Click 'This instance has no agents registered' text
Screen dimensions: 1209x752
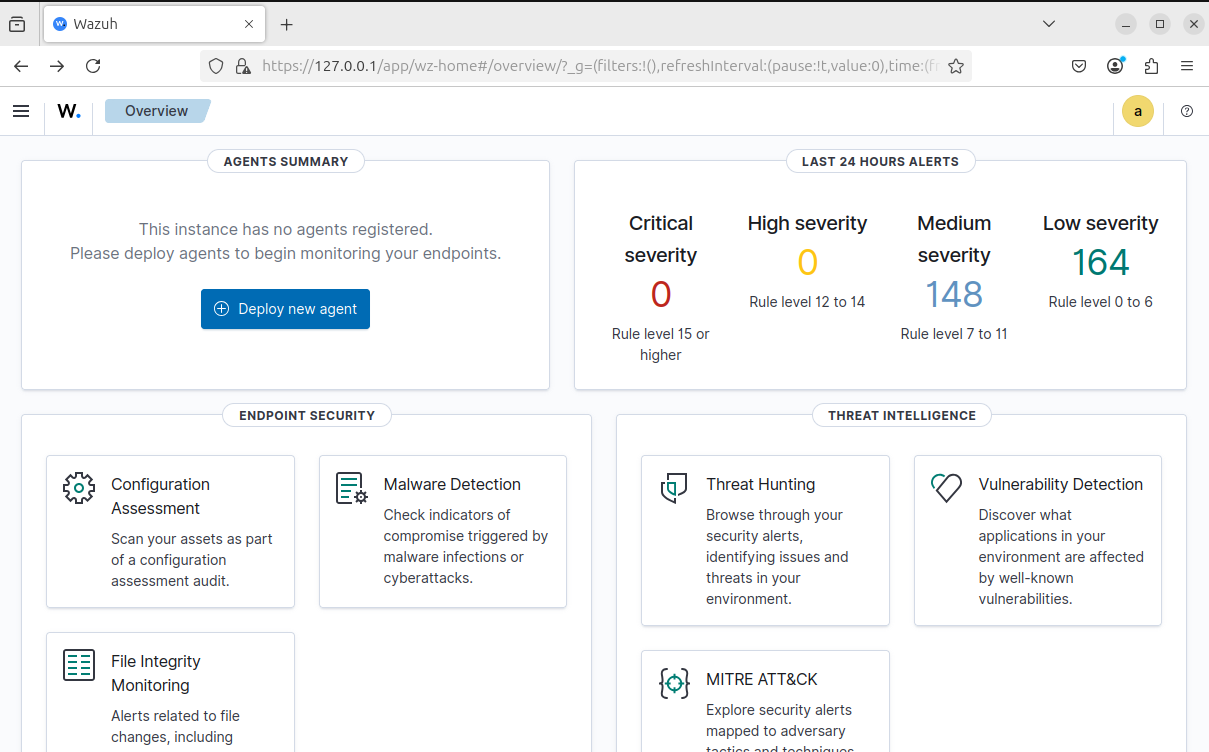[x=286, y=229]
